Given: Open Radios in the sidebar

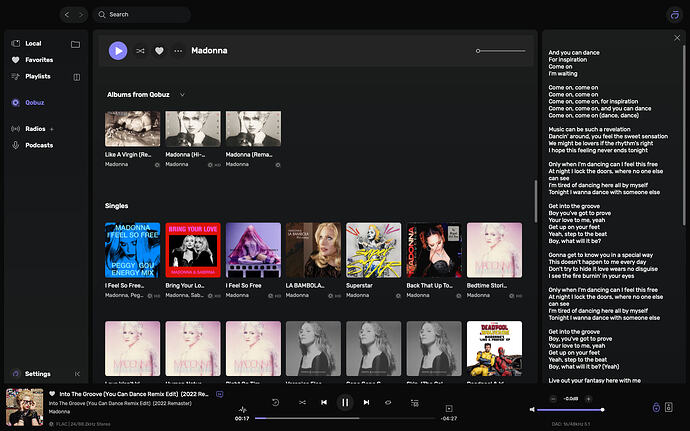Looking at the screenshot, I should tap(35, 129).
